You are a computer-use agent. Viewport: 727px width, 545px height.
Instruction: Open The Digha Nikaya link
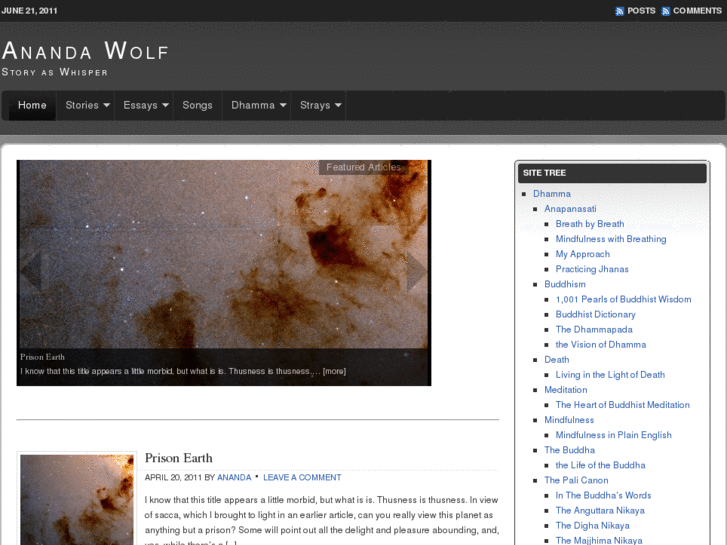[593, 526]
